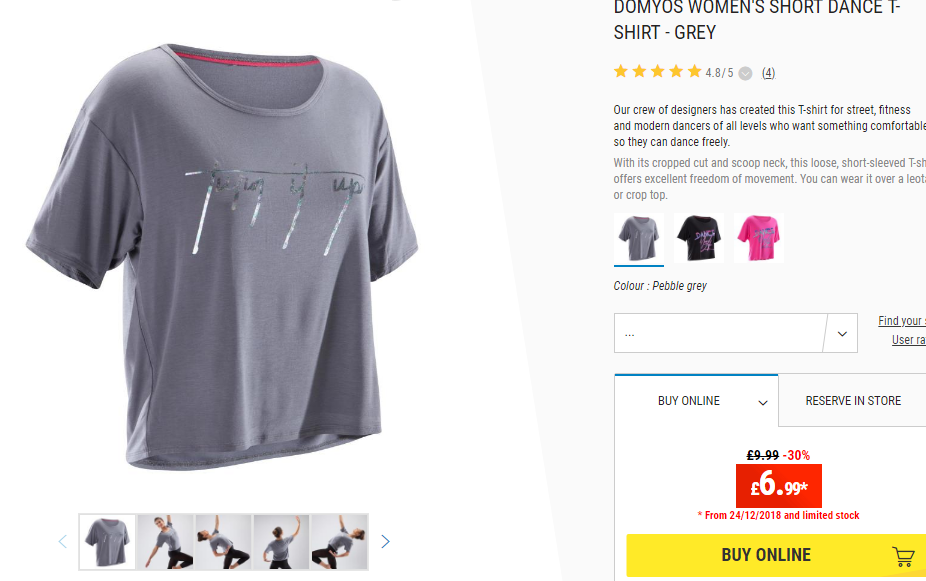Open the User ratings link
Screen dimensions: 926x581
(909, 340)
